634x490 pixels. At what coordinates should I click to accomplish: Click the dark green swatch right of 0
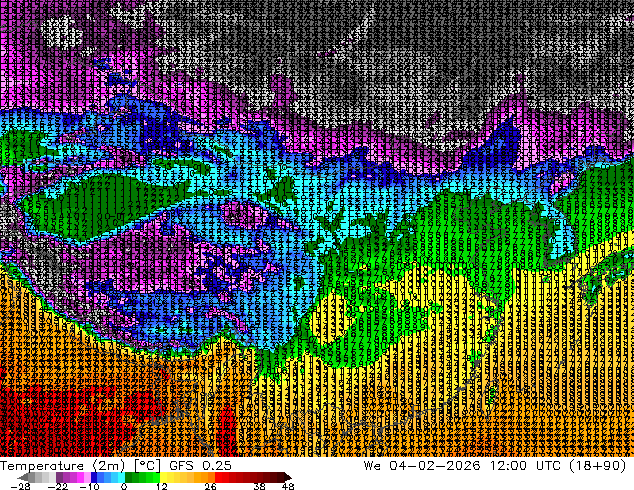point(128,477)
